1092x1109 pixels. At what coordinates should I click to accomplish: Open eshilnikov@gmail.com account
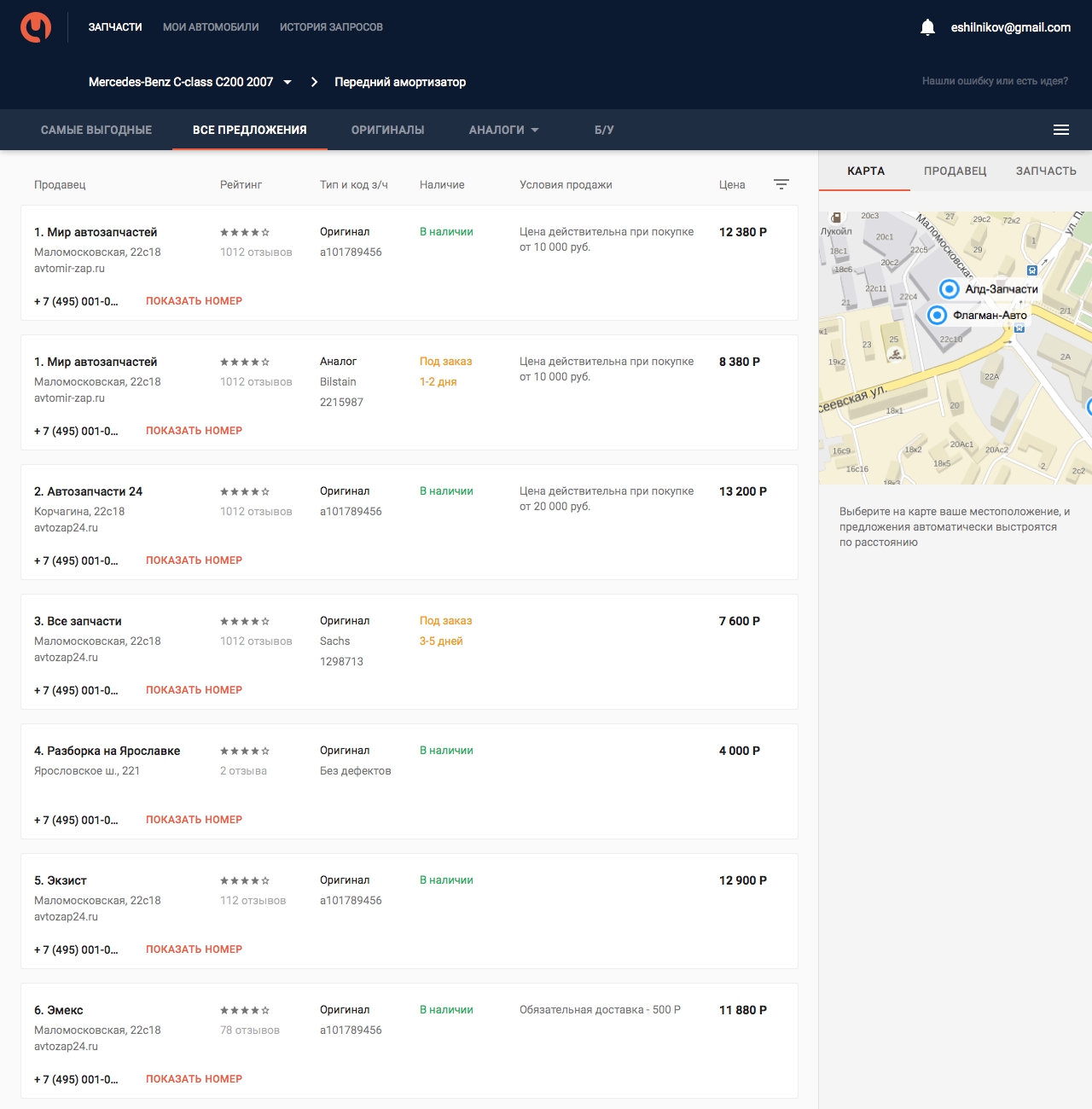(x=1011, y=27)
